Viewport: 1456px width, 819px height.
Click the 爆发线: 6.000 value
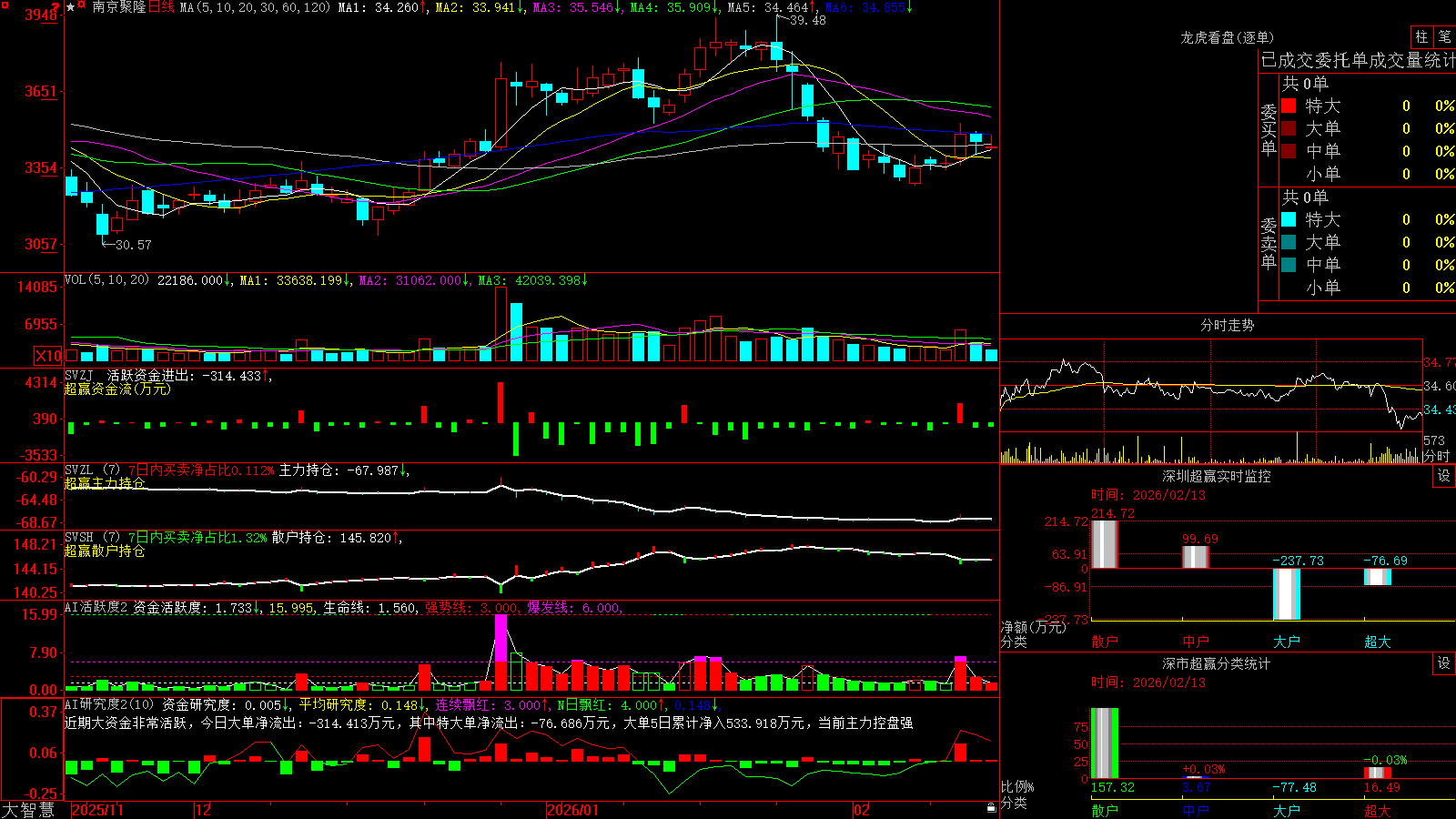click(573, 608)
